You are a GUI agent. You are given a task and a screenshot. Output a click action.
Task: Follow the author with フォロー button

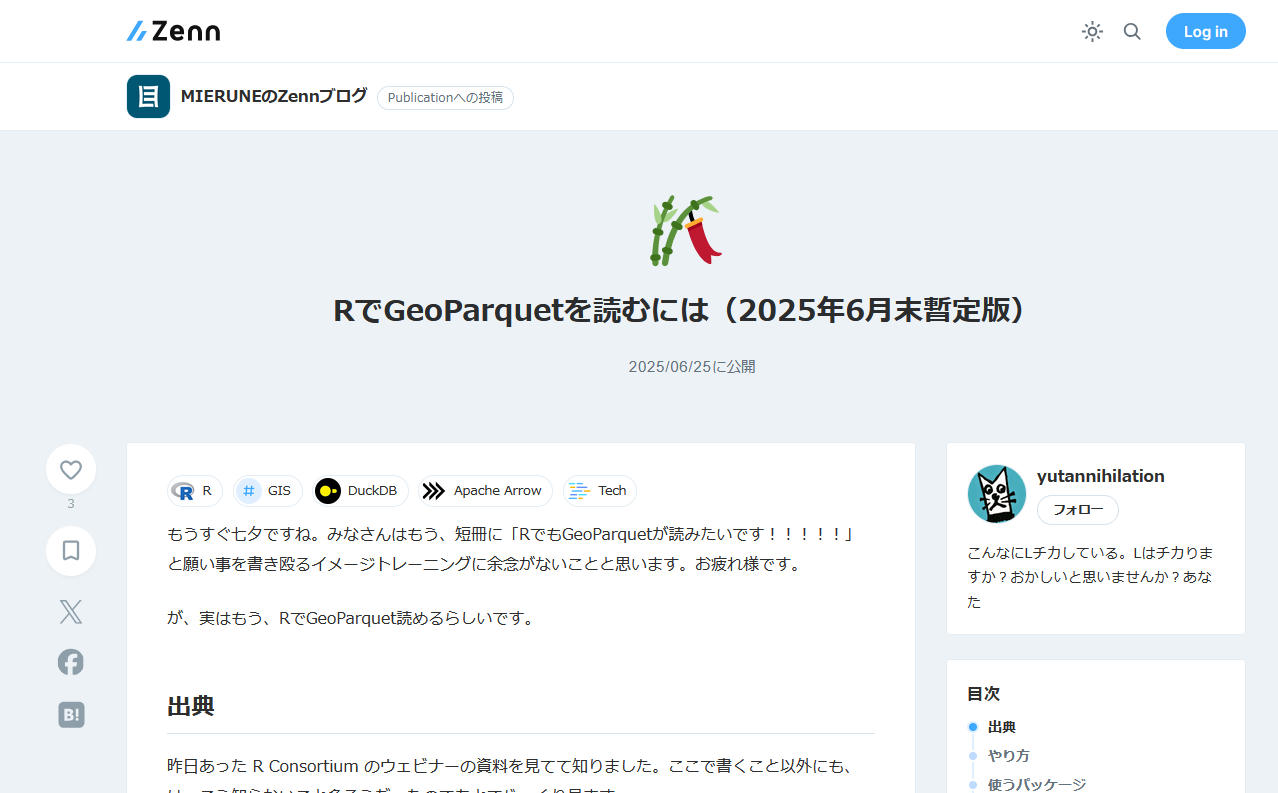(1077, 510)
